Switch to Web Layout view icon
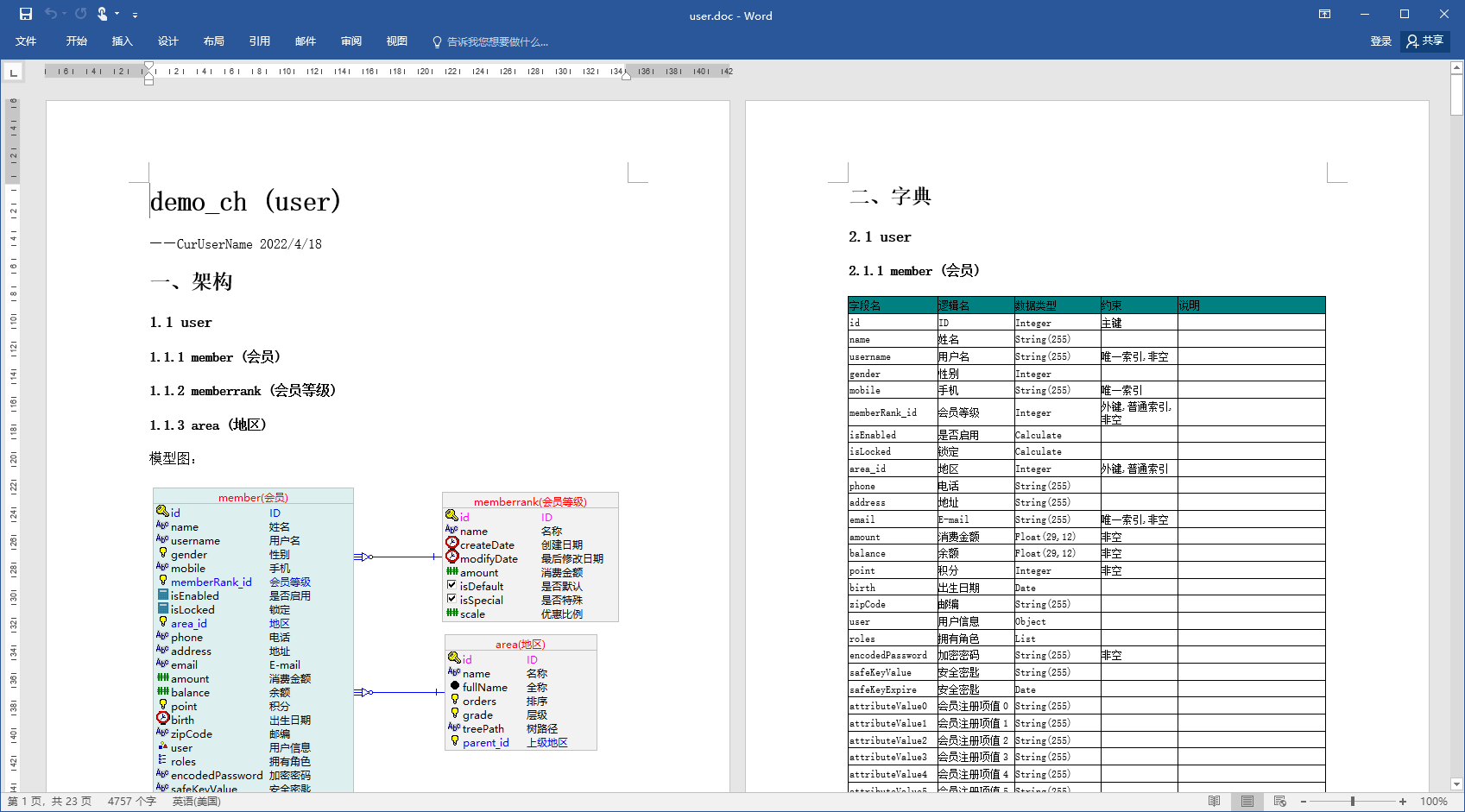Viewport: 1465px width, 812px height. point(1280,802)
